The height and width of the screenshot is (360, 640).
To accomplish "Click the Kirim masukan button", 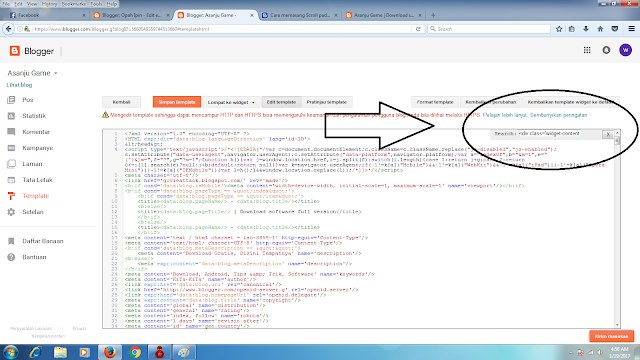I will (611, 336).
